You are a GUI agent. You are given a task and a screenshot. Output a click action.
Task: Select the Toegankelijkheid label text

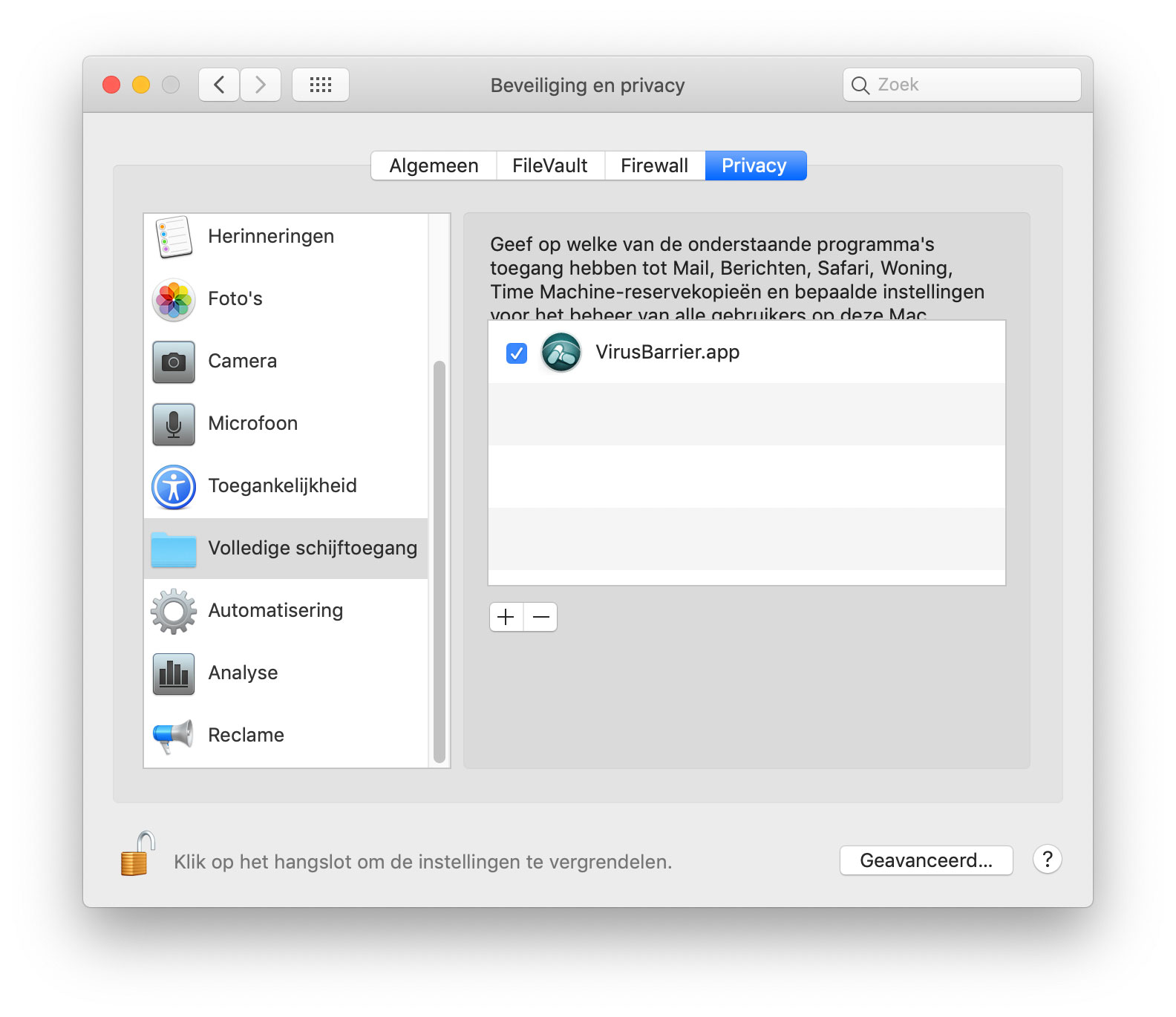[283, 485]
